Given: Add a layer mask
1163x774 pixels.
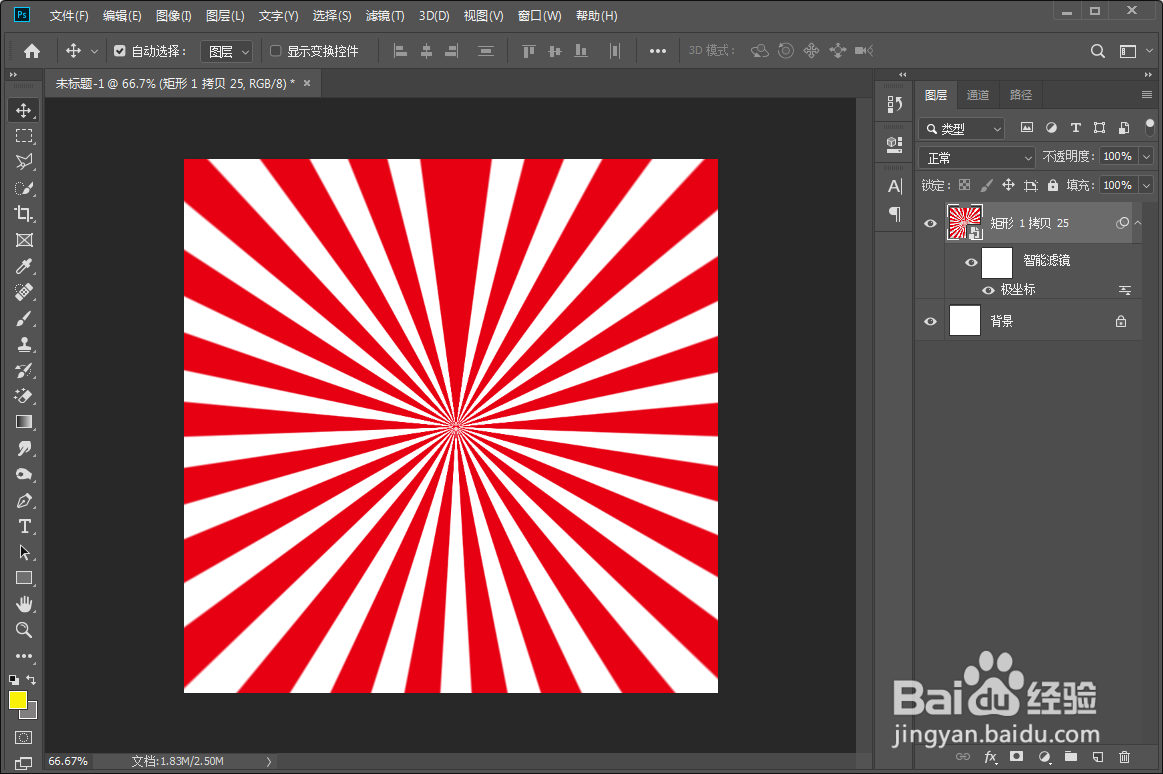Looking at the screenshot, I should 1017,757.
